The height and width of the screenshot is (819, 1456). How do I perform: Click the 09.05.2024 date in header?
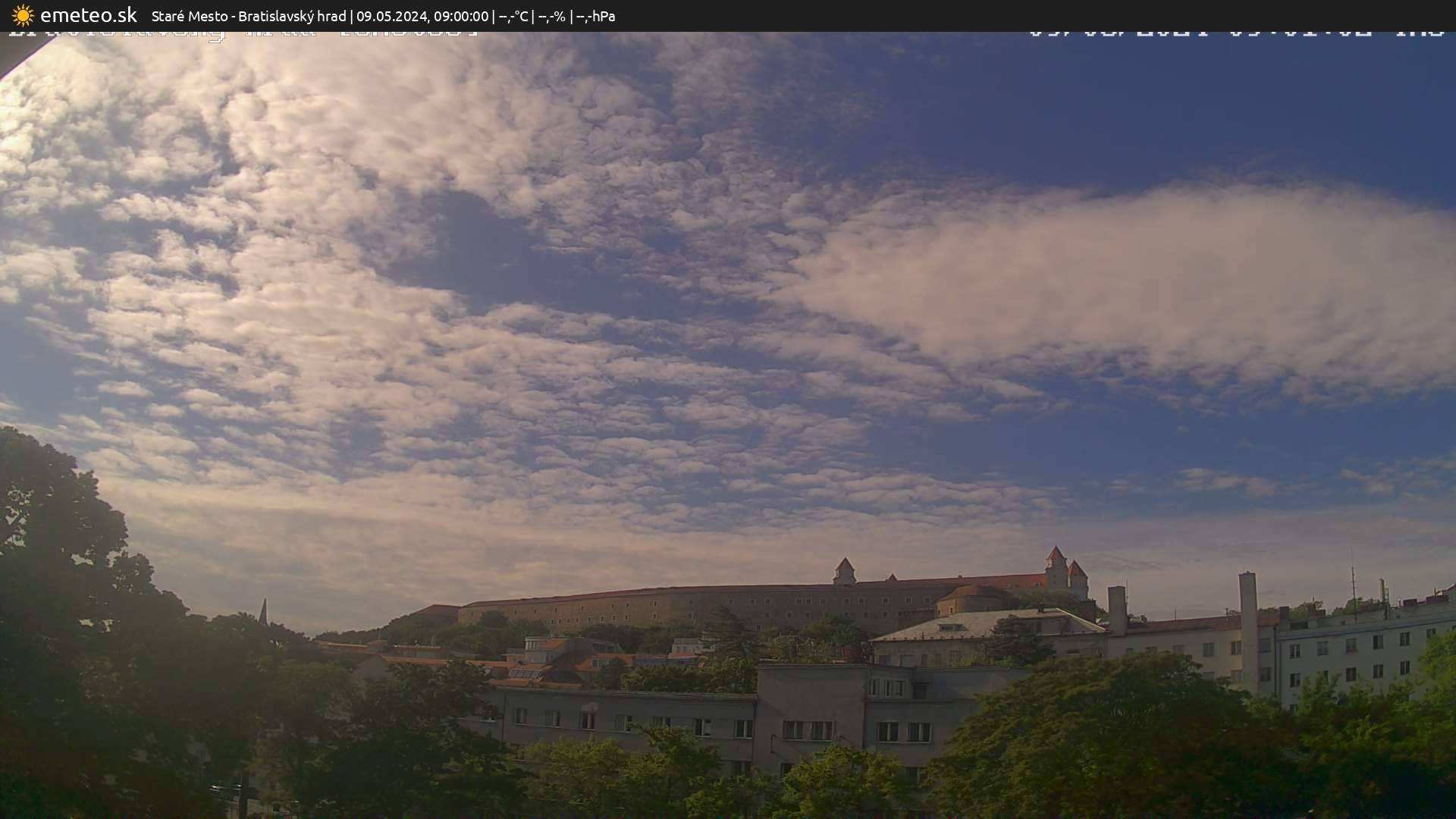click(391, 16)
